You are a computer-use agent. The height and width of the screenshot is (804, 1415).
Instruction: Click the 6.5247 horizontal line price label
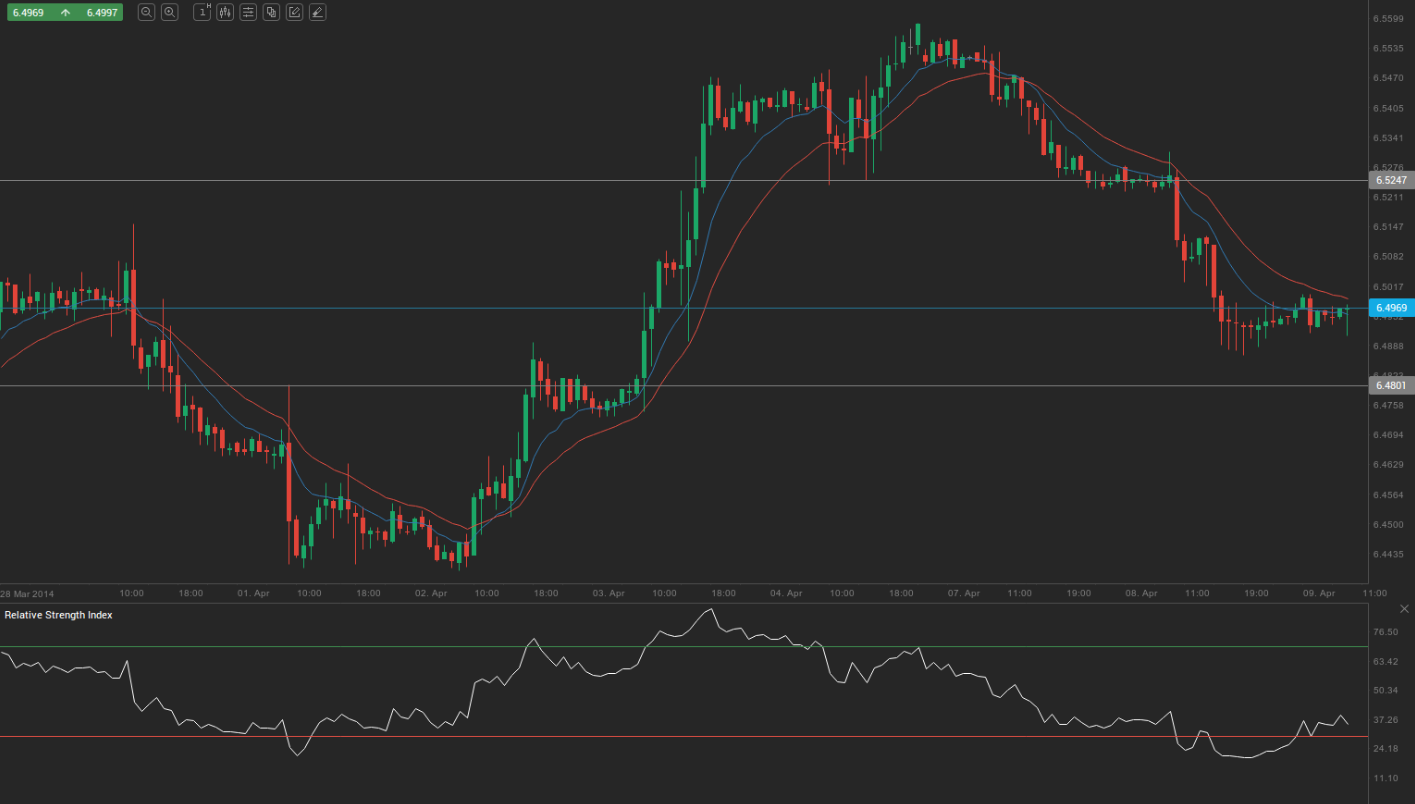tap(1390, 181)
